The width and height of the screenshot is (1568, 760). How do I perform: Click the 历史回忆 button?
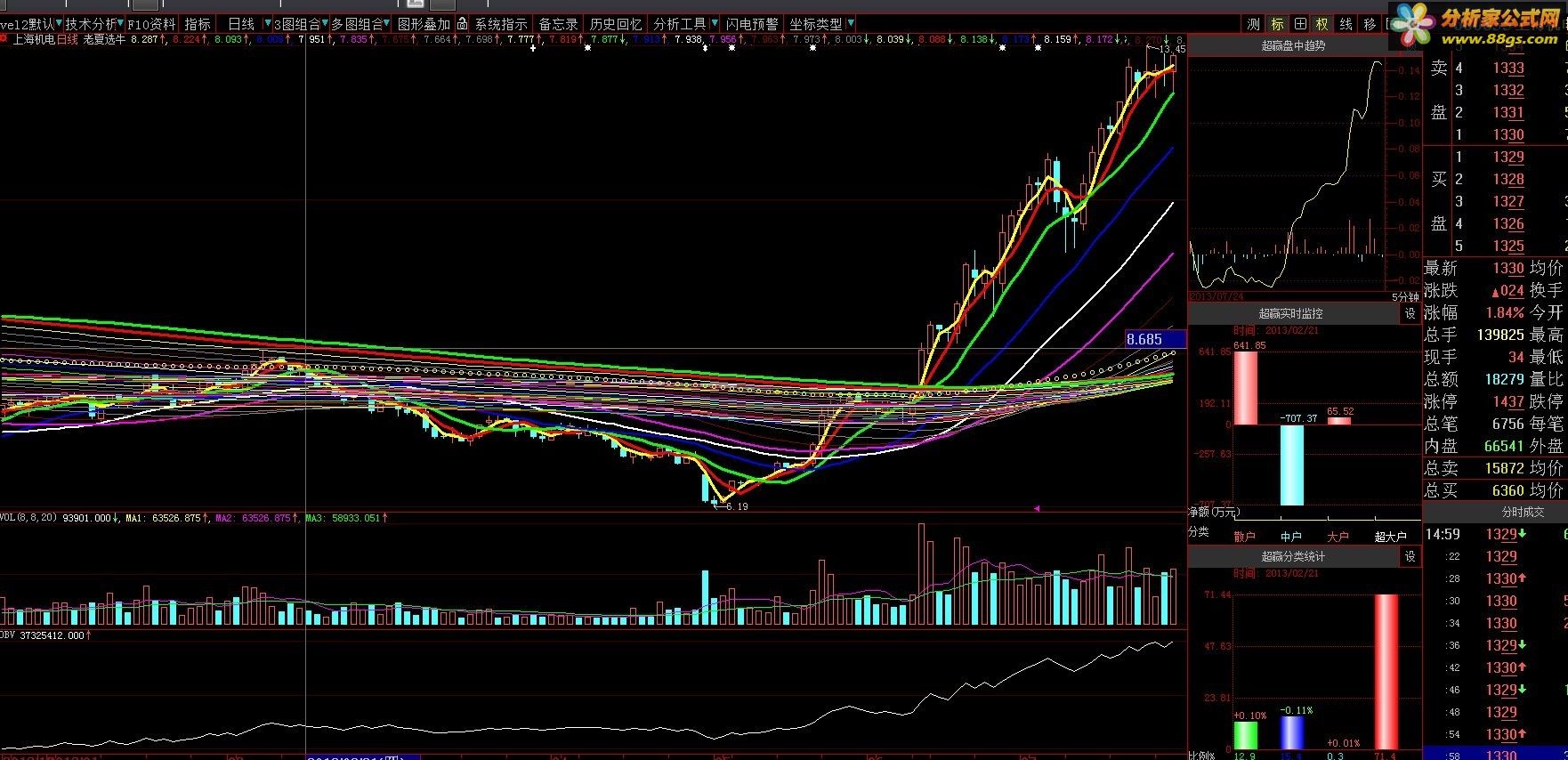coord(616,24)
